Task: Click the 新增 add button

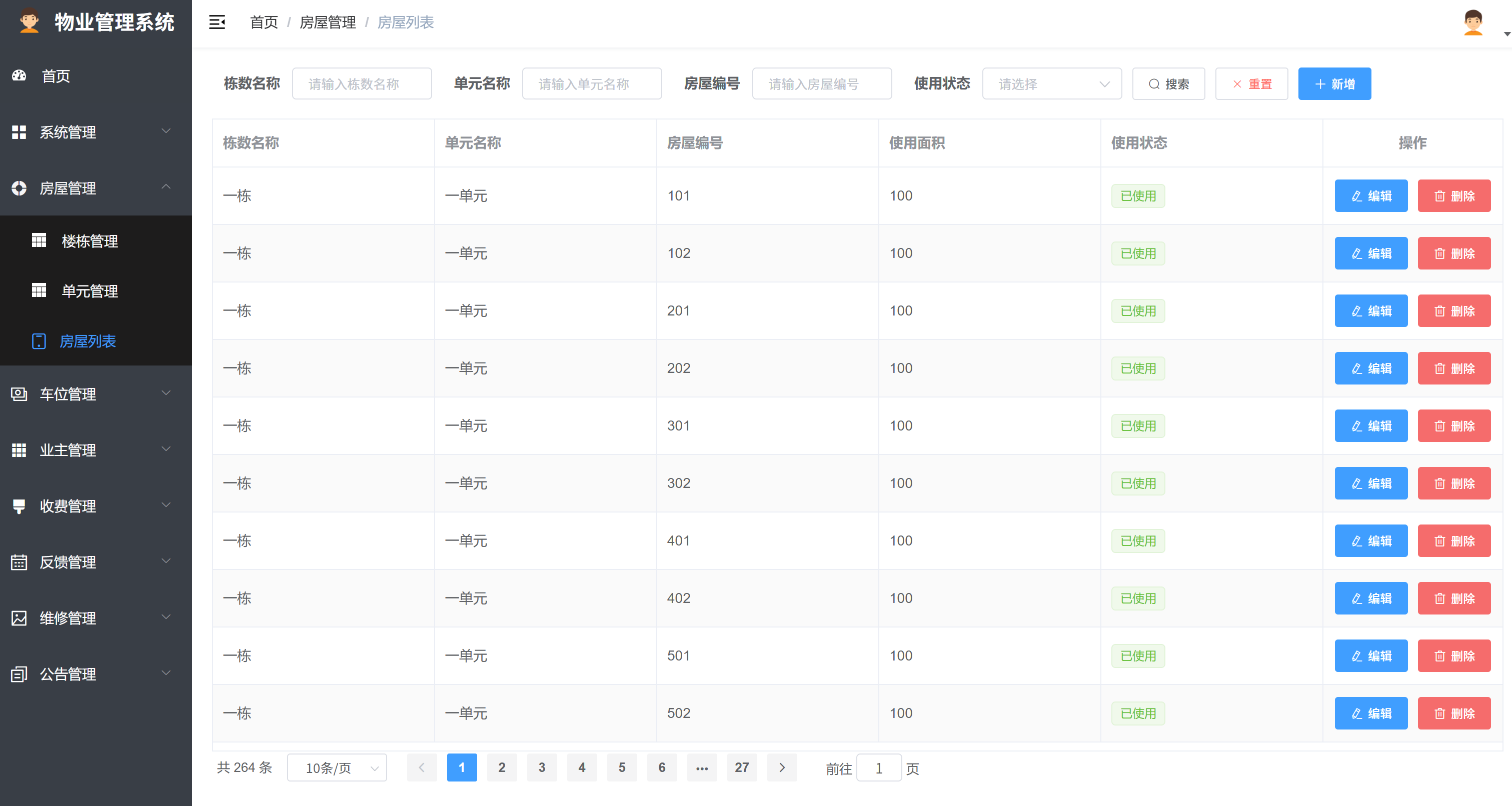Action: pos(1334,84)
